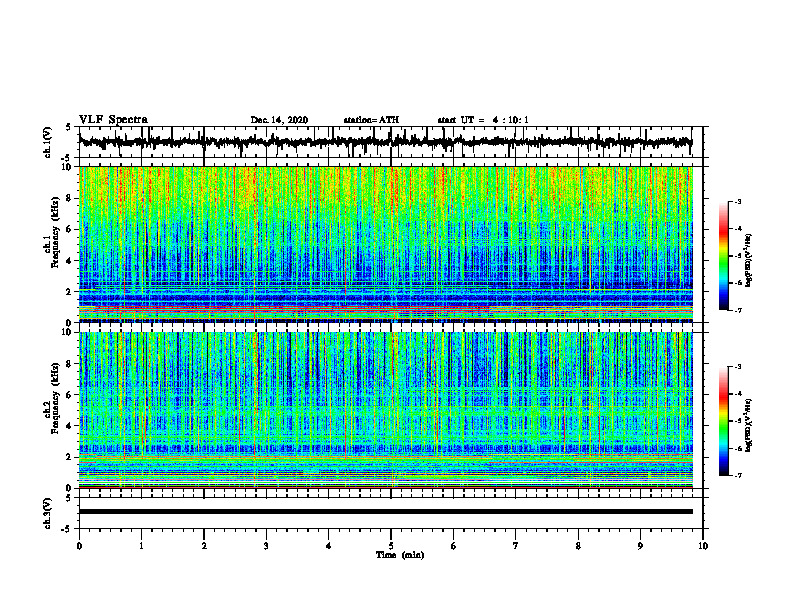Click the "-5" tick on the ch.1(V) axis

67,158
